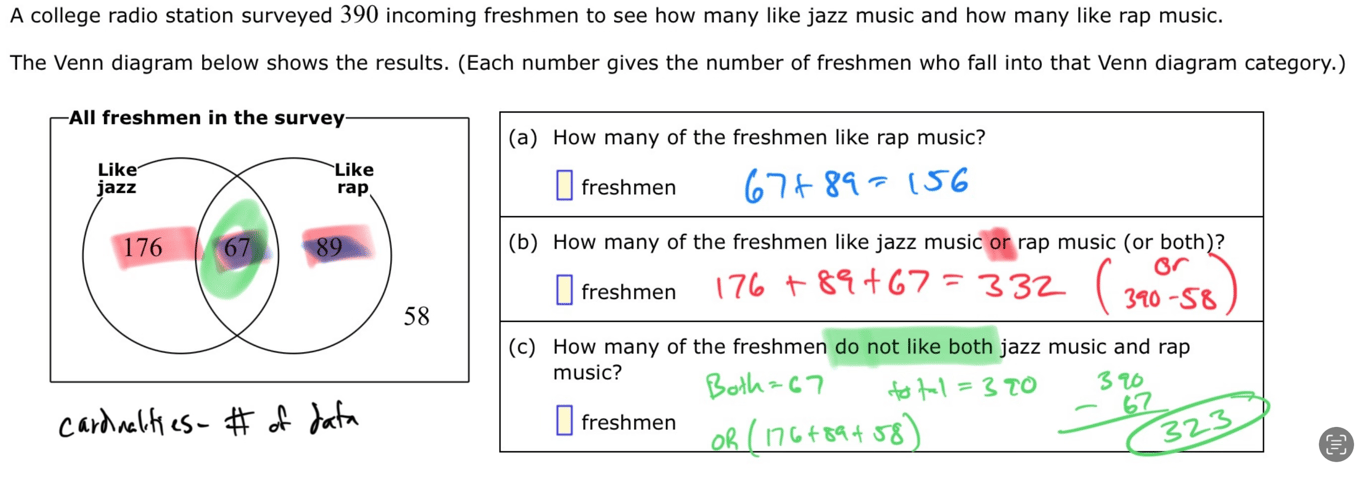Click the Live Text scan icon

point(1335,444)
